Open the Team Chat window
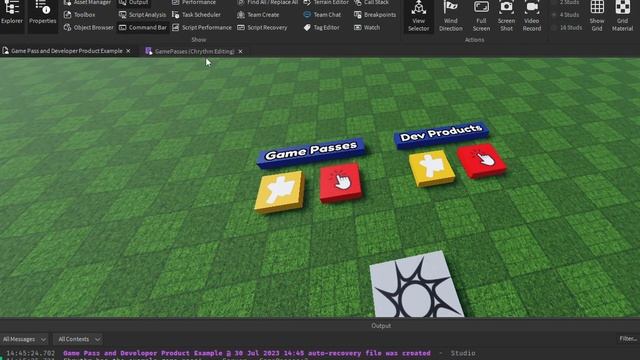The height and width of the screenshot is (360, 640). click(322, 15)
